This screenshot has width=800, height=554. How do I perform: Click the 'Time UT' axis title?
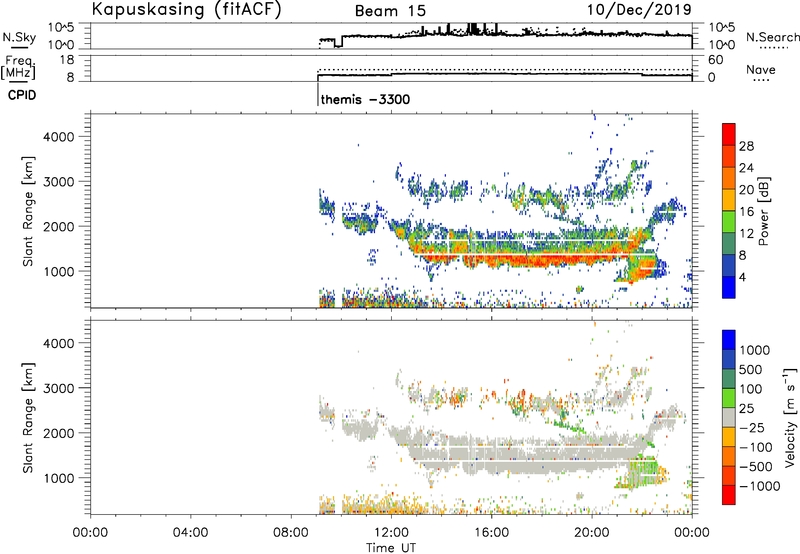pos(391,548)
